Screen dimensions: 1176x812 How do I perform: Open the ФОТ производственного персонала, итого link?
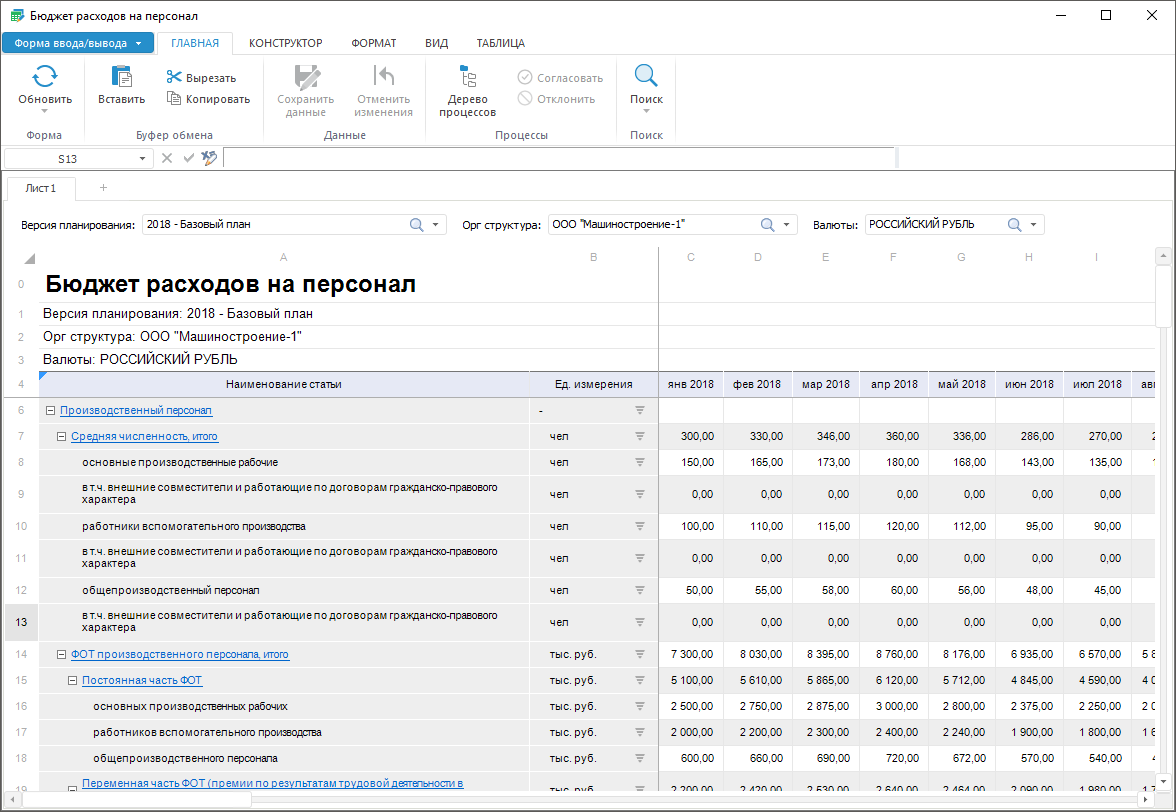(x=180, y=655)
